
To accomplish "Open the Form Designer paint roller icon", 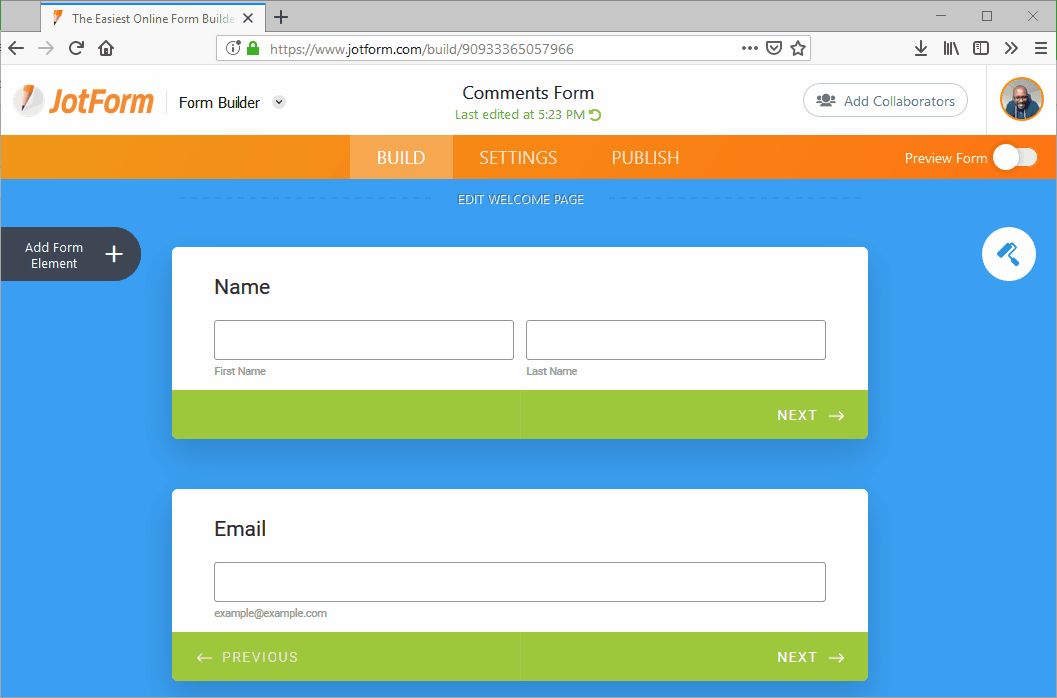I will [1008, 254].
